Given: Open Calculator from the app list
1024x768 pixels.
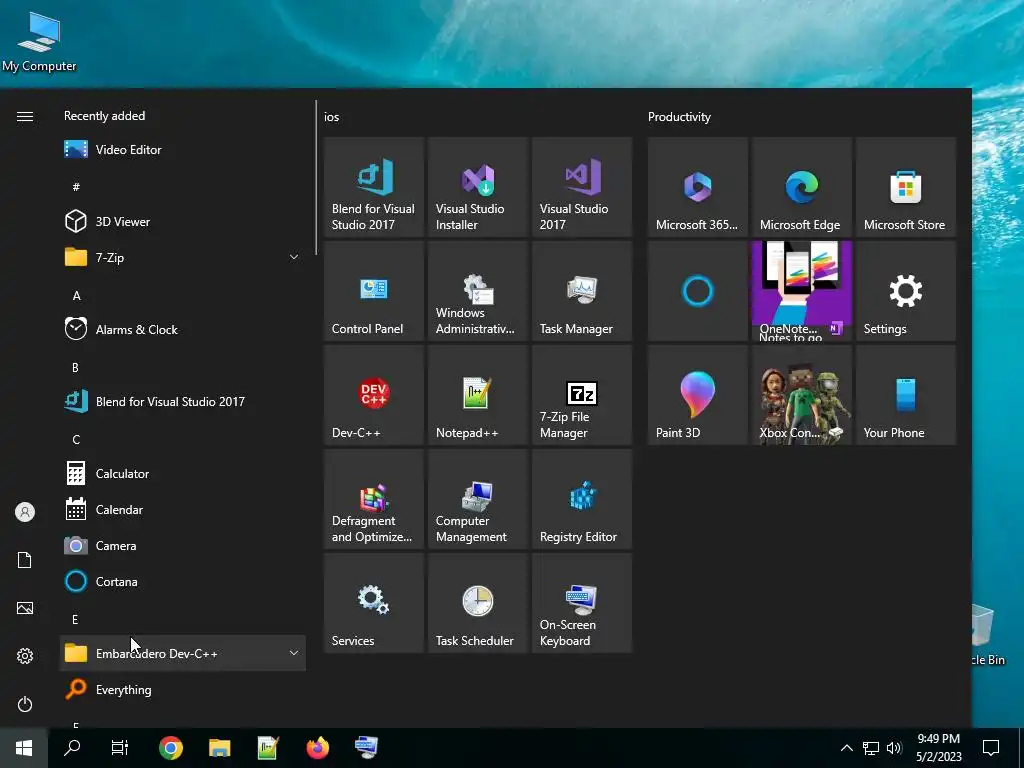Looking at the screenshot, I should point(183,473).
